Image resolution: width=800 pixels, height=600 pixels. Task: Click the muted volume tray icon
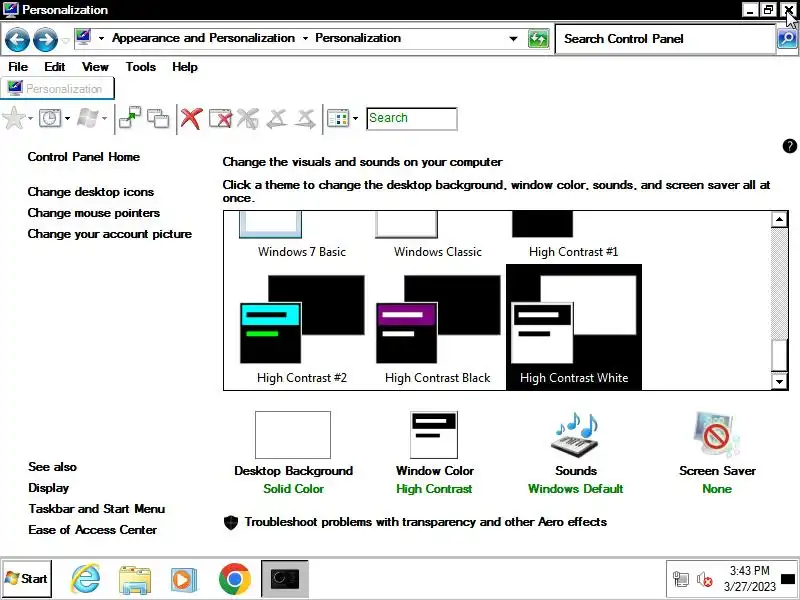[x=705, y=579]
